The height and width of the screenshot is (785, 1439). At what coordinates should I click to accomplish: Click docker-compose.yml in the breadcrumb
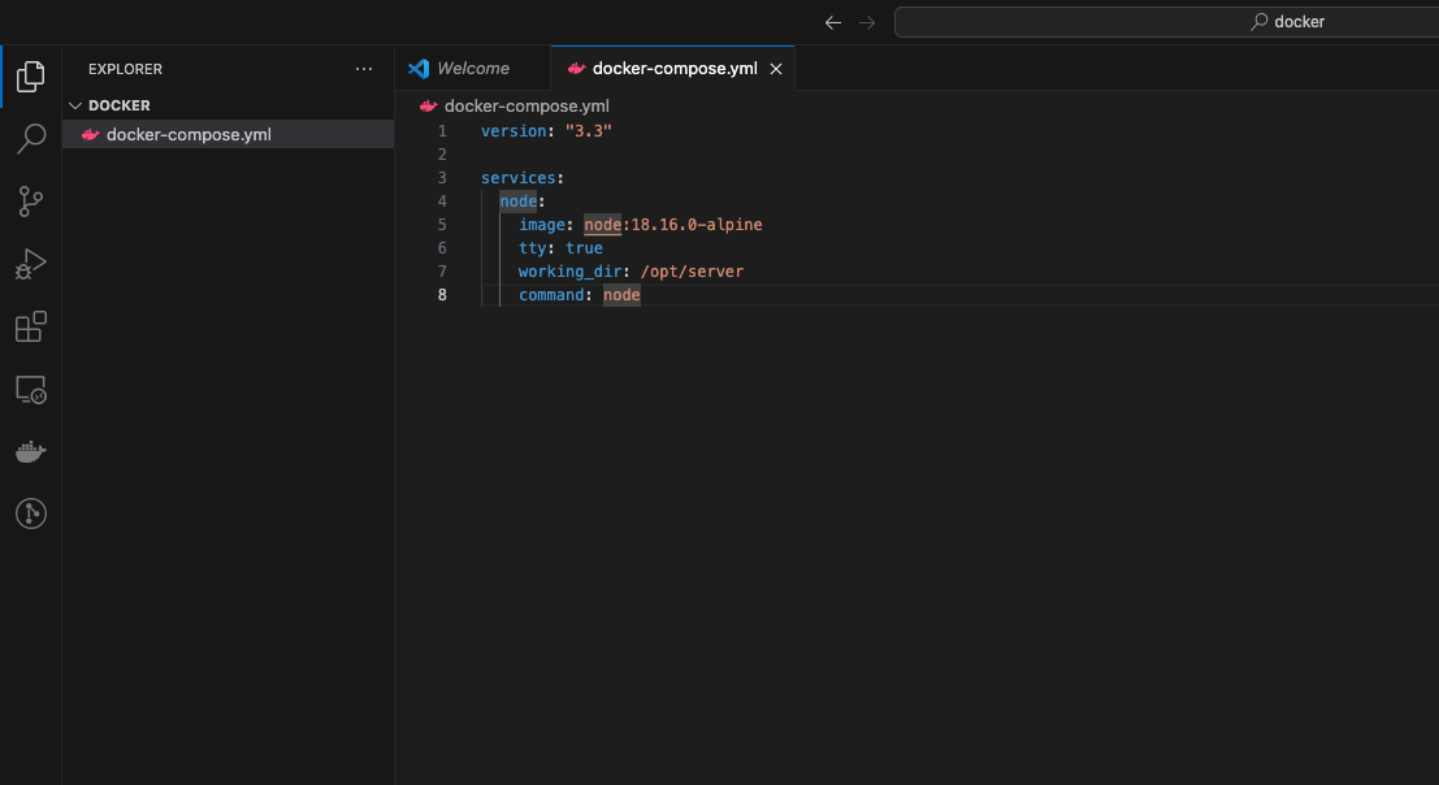pos(526,106)
